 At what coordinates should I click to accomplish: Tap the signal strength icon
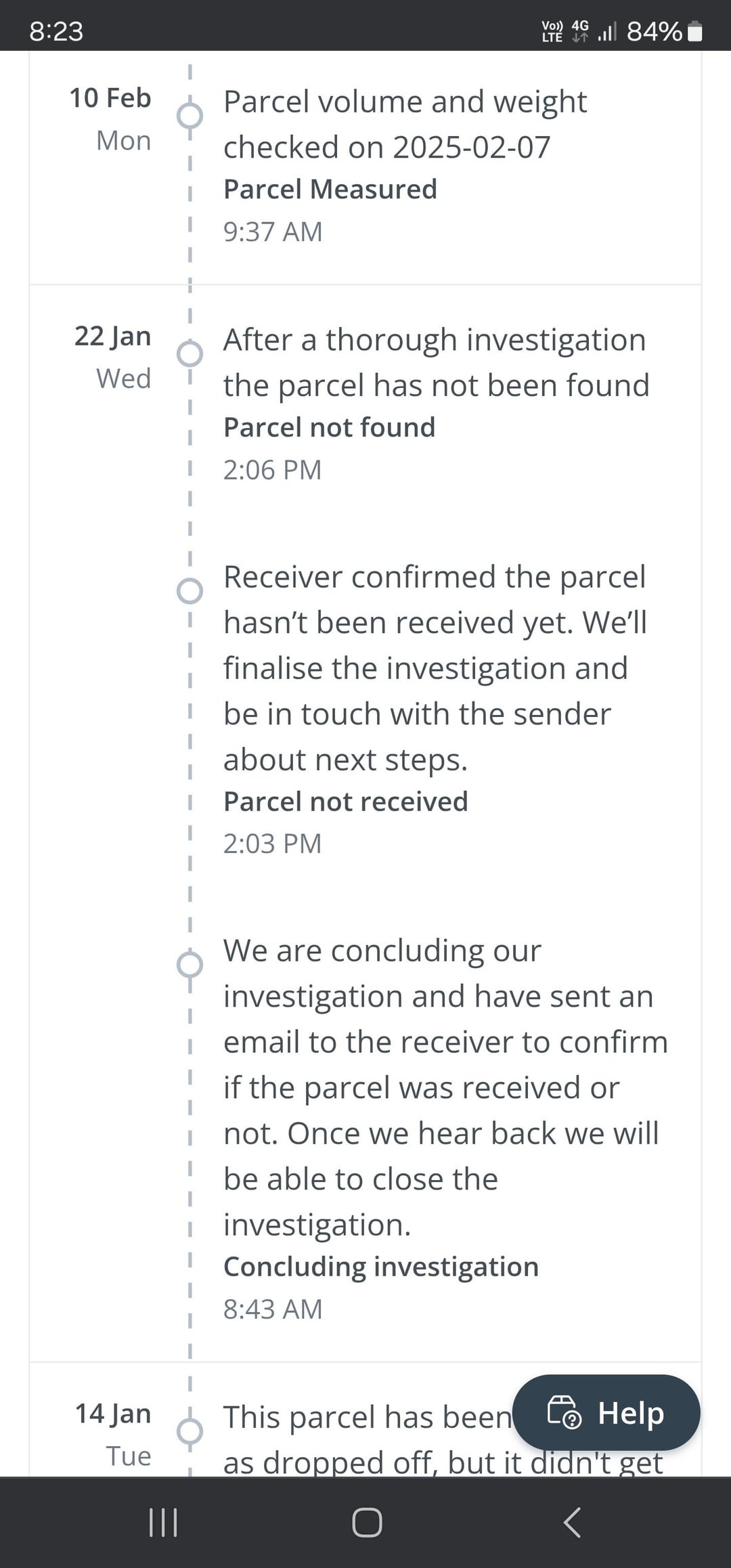tap(607, 31)
